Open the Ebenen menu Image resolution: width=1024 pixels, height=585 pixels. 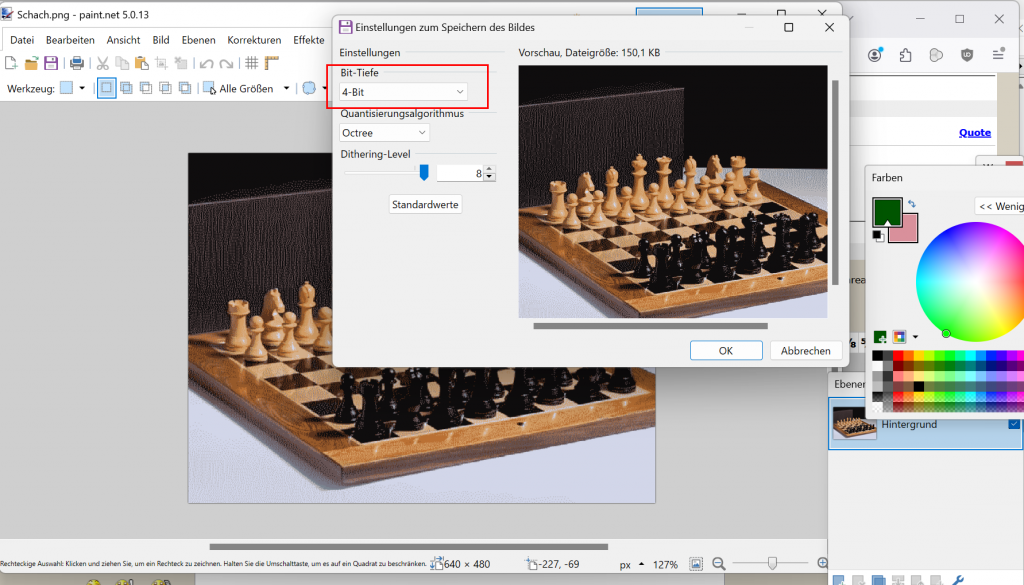tap(198, 40)
